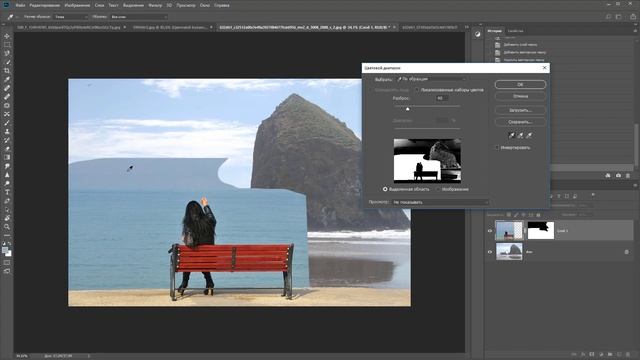Viewport: 640px width, 360px height.
Task: Open the Adjustments collapsed panel icon
Action: [x=478, y=34]
